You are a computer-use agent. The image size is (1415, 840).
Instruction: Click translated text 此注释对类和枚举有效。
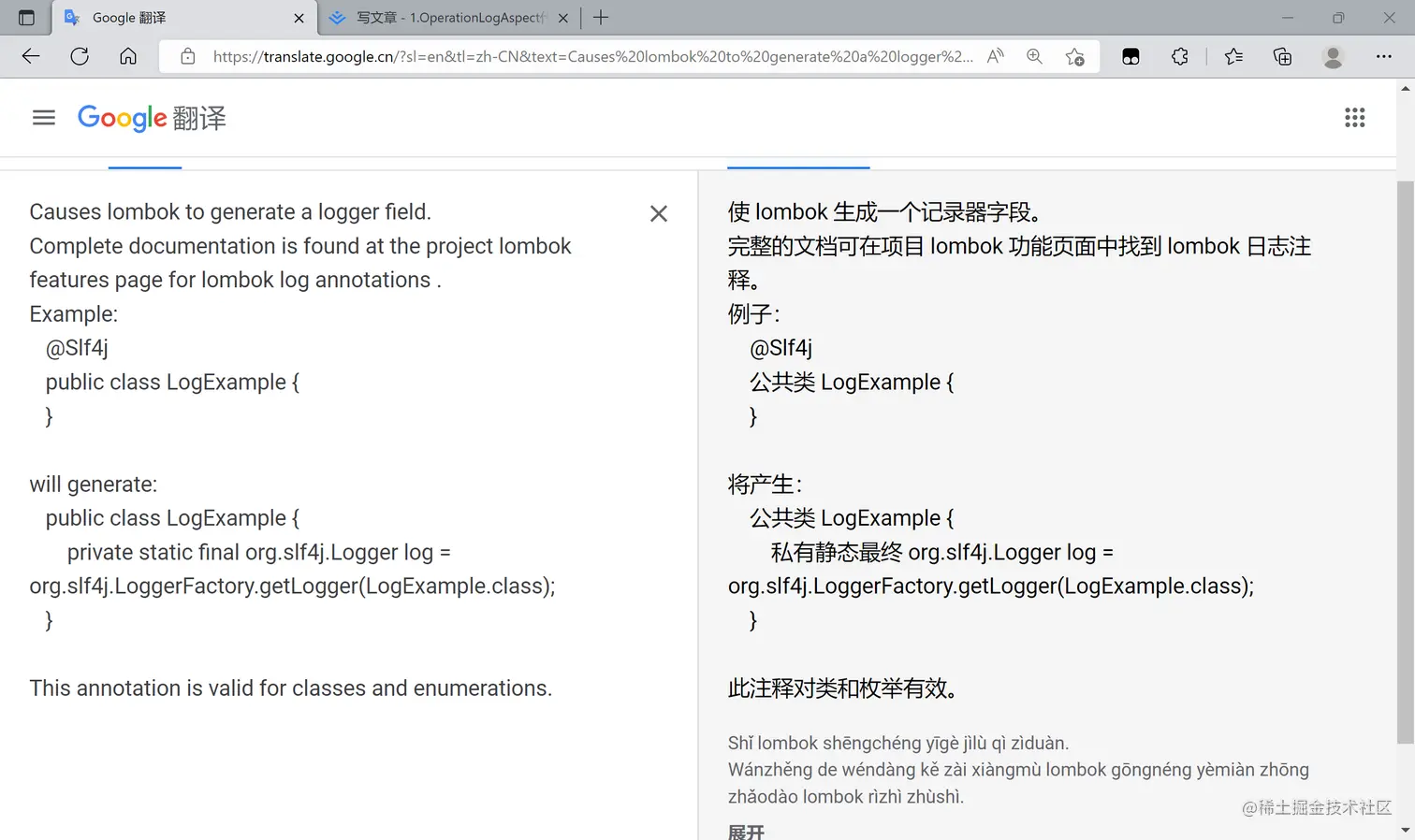point(845,688)
